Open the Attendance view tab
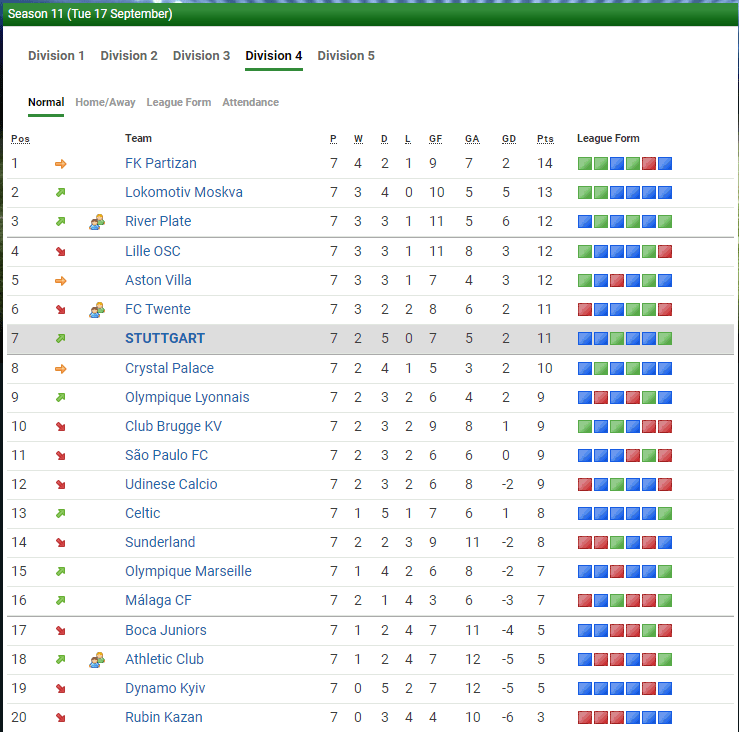 [x=250, y=102]
